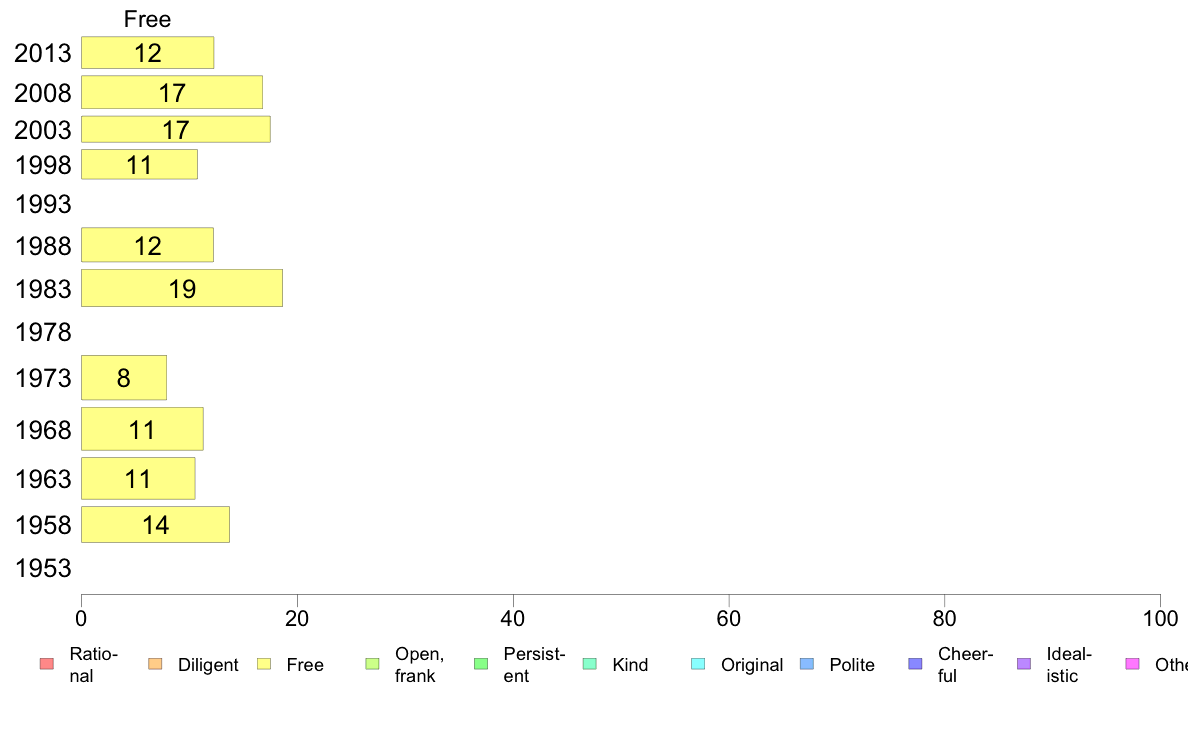1188x736 pixels.
Task: Select the 1973 bar showing 8
Action: (x=123, y=377)
